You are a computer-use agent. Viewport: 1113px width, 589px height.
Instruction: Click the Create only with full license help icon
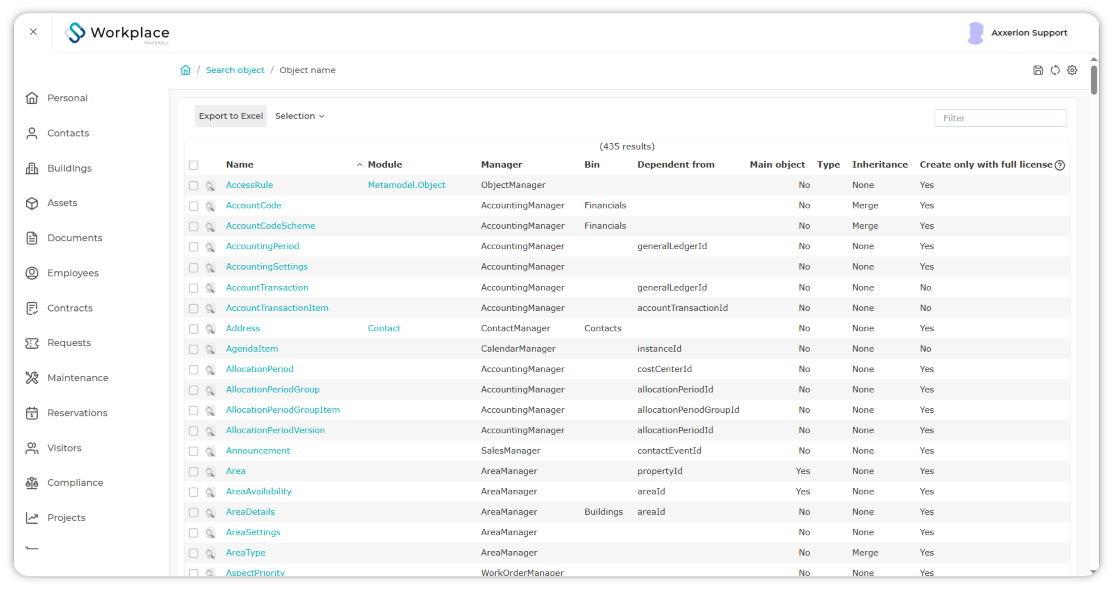[x=1060, y=165]
